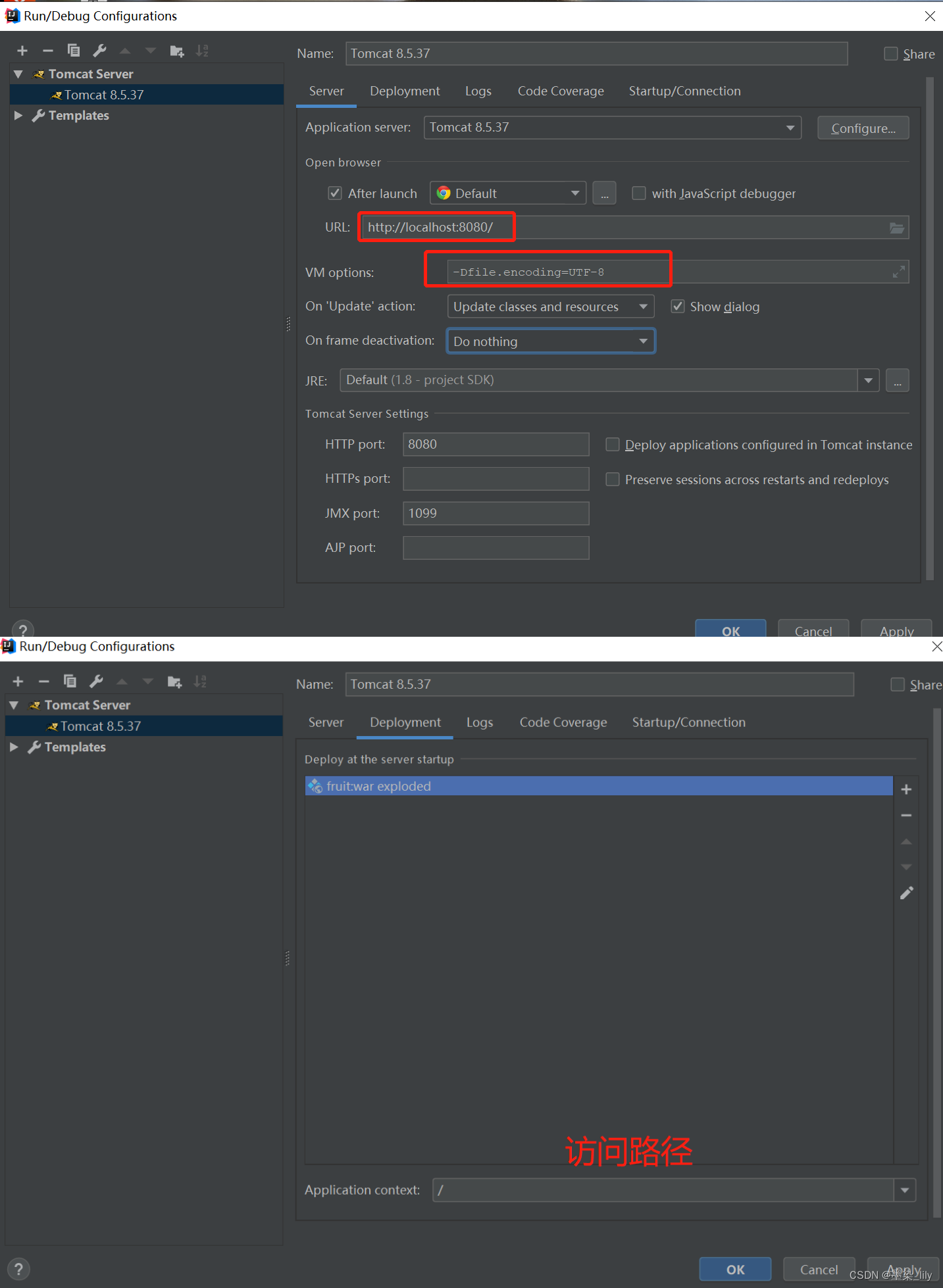Image resolution: width=943 pixels, height=1288 pixels.
Task: Enable with JavaScript debugger checkbox
Action: (638, 193)
